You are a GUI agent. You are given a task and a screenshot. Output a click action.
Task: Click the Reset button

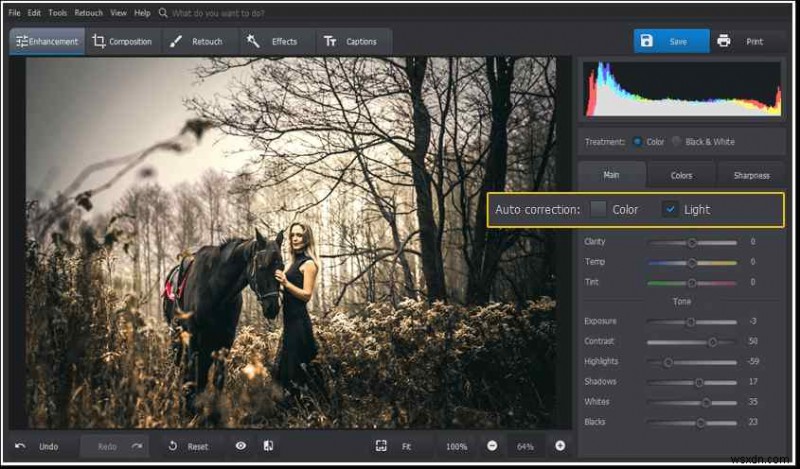point(188,447)
